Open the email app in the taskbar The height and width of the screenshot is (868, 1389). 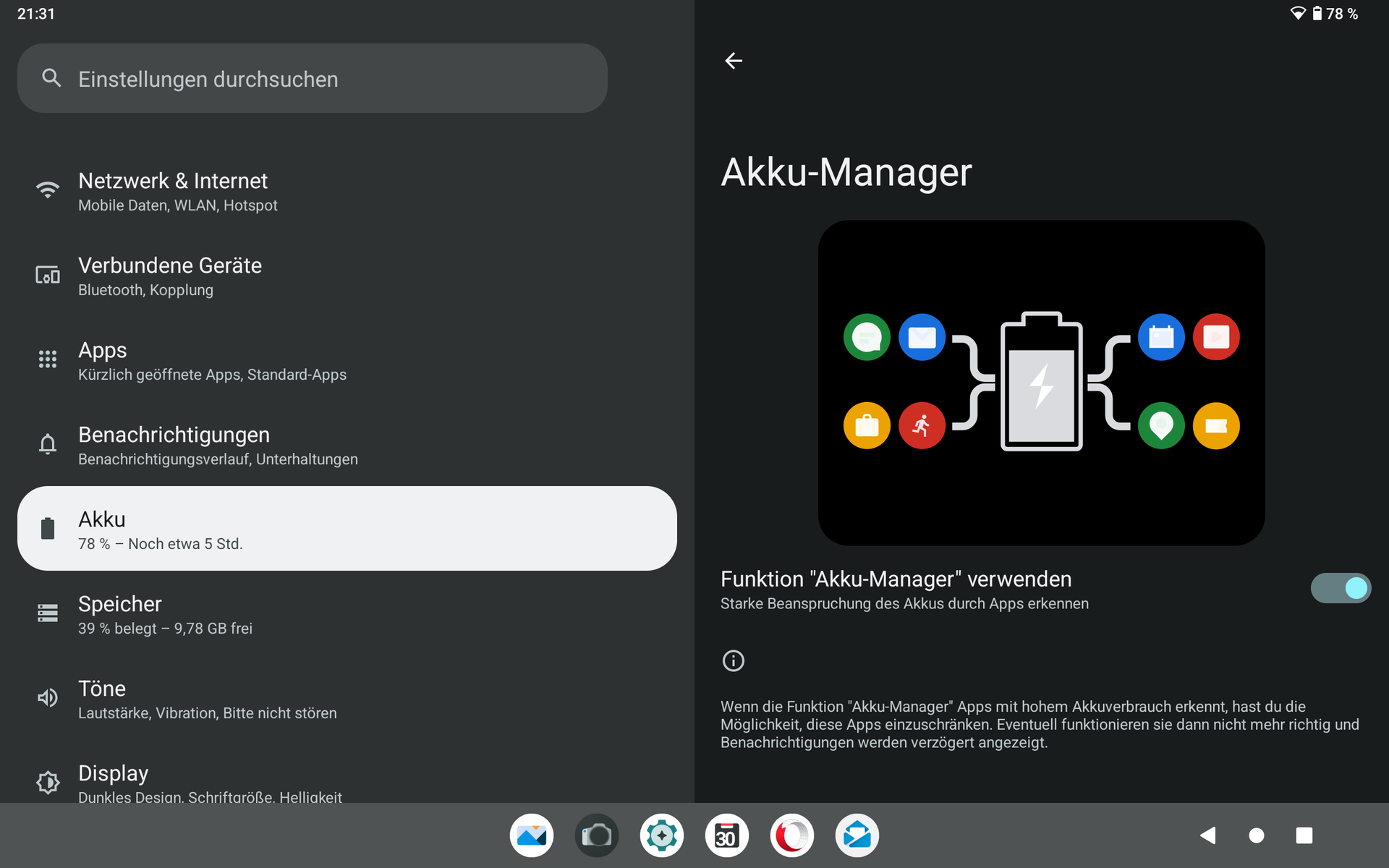coord(857,835)
